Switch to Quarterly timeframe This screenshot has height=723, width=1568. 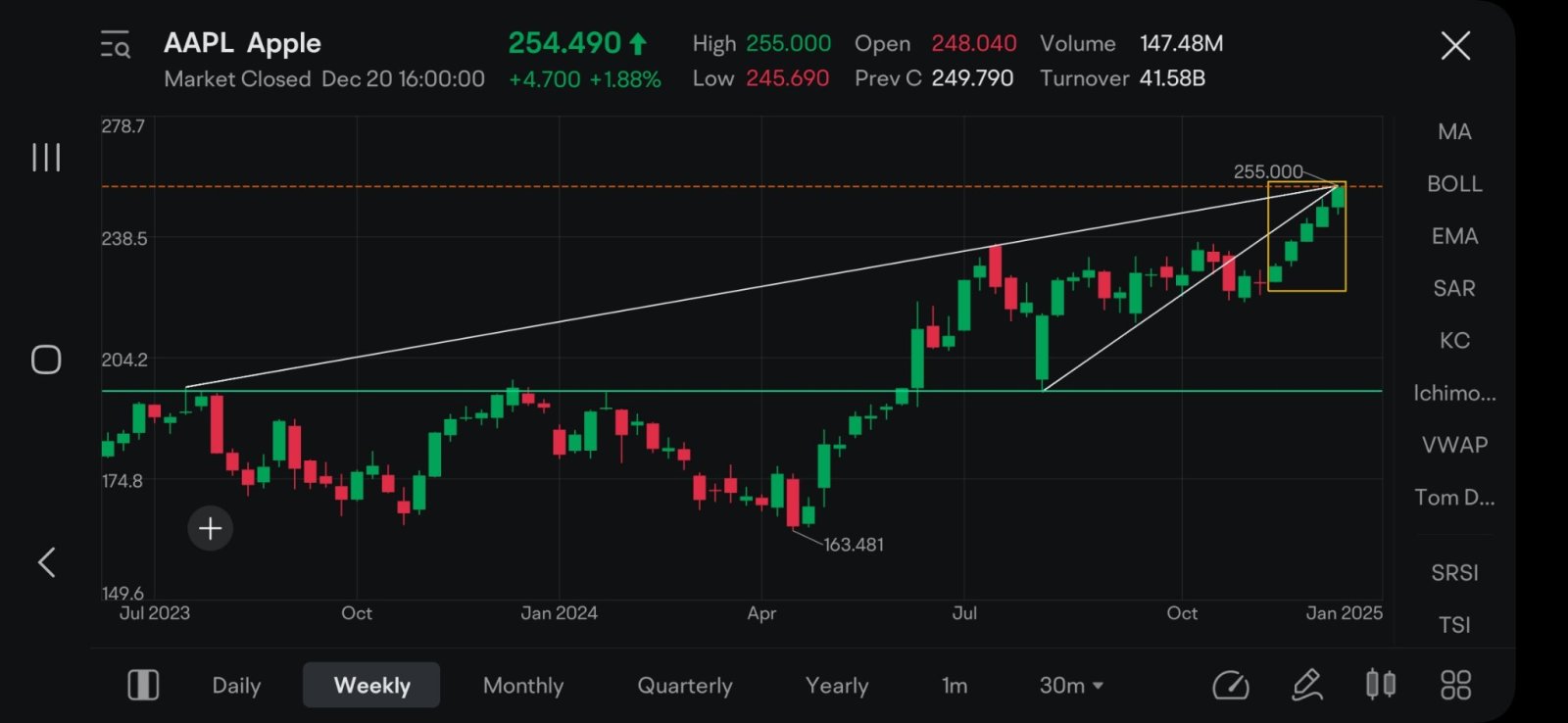click(685, 686)
